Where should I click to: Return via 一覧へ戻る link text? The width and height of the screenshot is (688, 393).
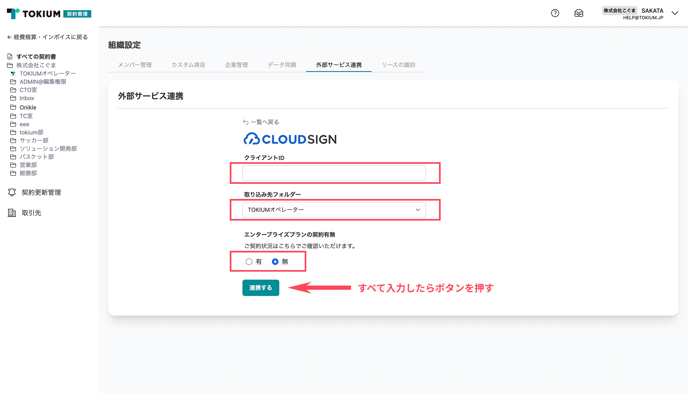265,122
